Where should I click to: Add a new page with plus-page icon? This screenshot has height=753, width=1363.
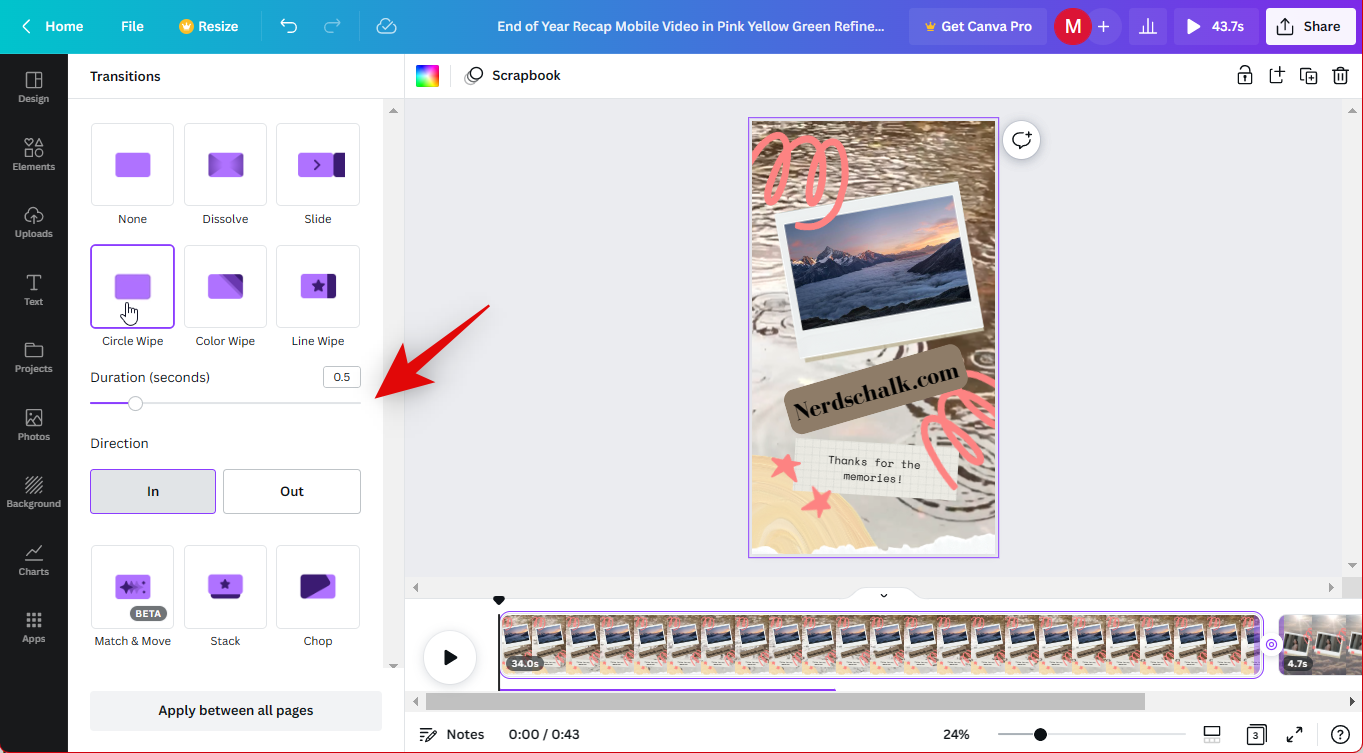(1277, 75)
